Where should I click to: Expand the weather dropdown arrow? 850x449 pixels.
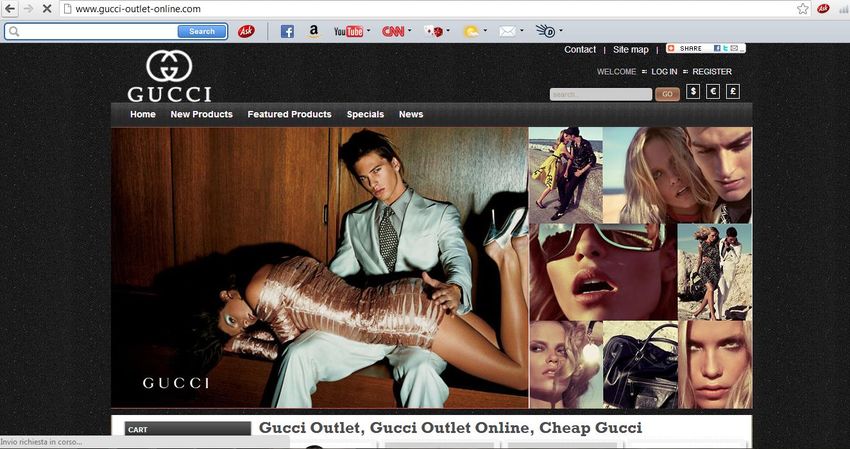[485, 30]
